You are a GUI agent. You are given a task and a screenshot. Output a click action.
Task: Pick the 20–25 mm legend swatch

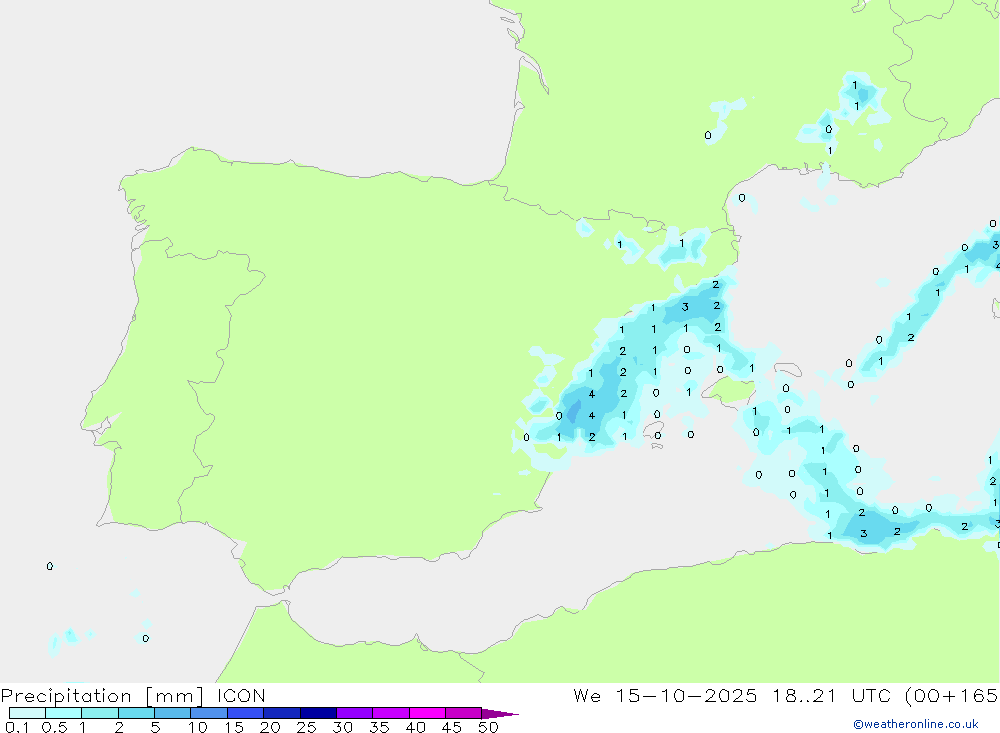(x=282, y=713)
